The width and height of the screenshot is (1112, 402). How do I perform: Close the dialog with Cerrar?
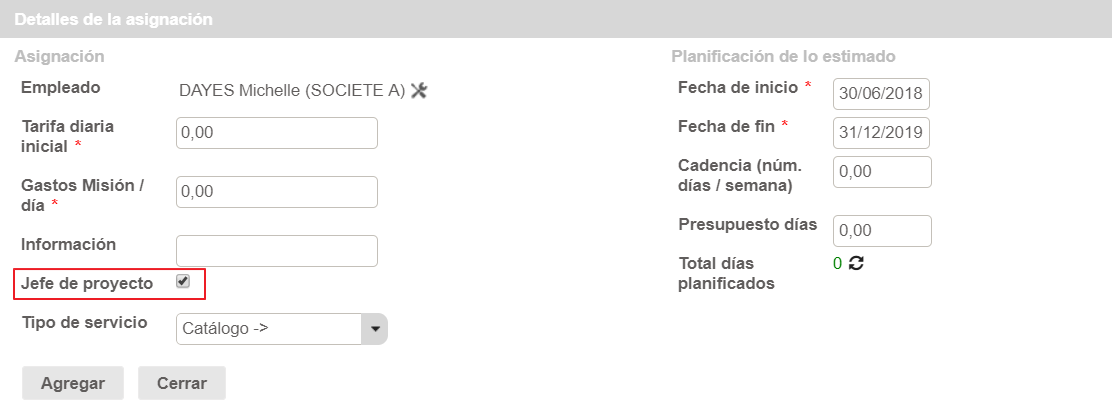182,383
